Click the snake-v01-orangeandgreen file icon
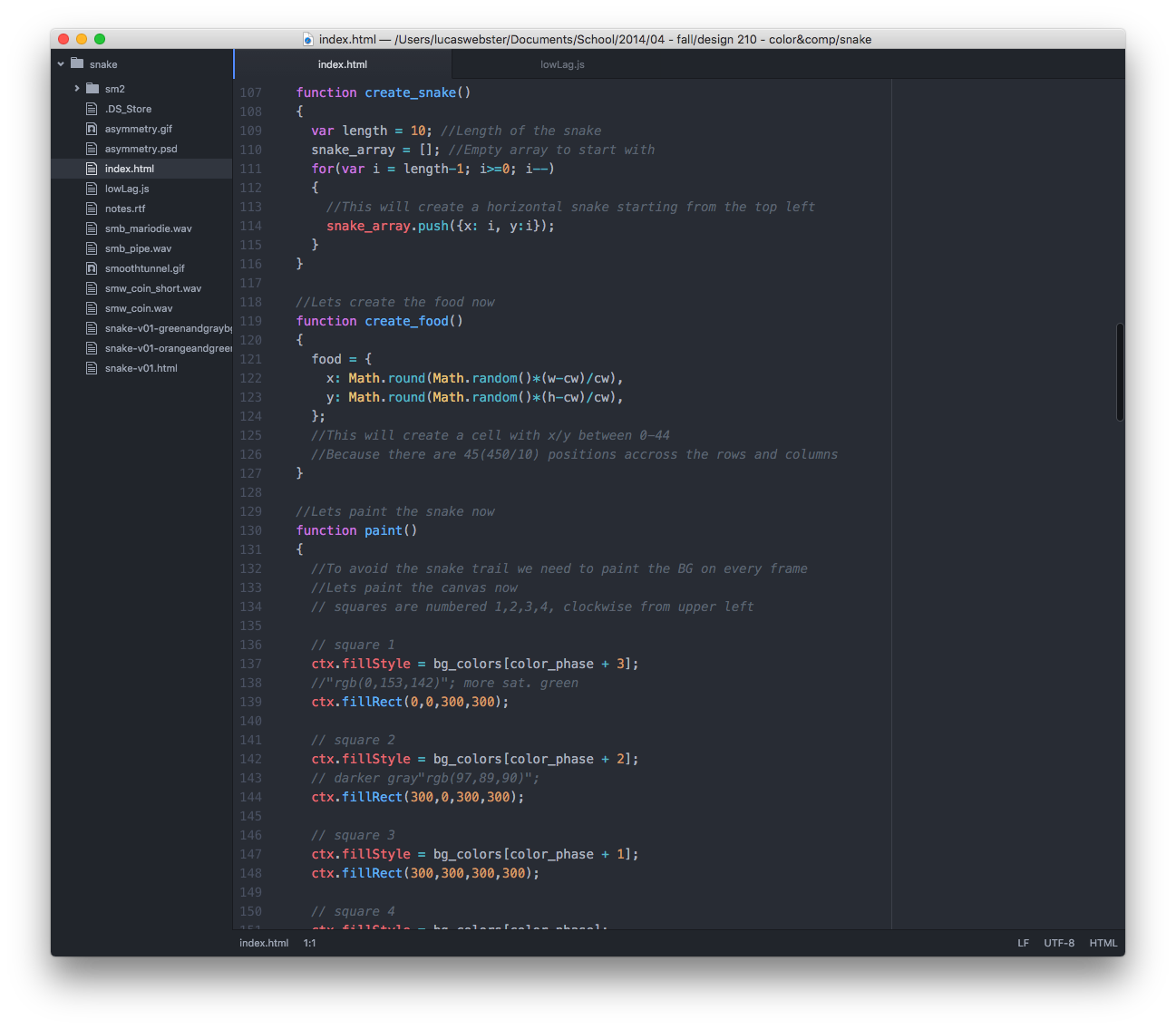Screen dimensions: 1176x1029 92,348
